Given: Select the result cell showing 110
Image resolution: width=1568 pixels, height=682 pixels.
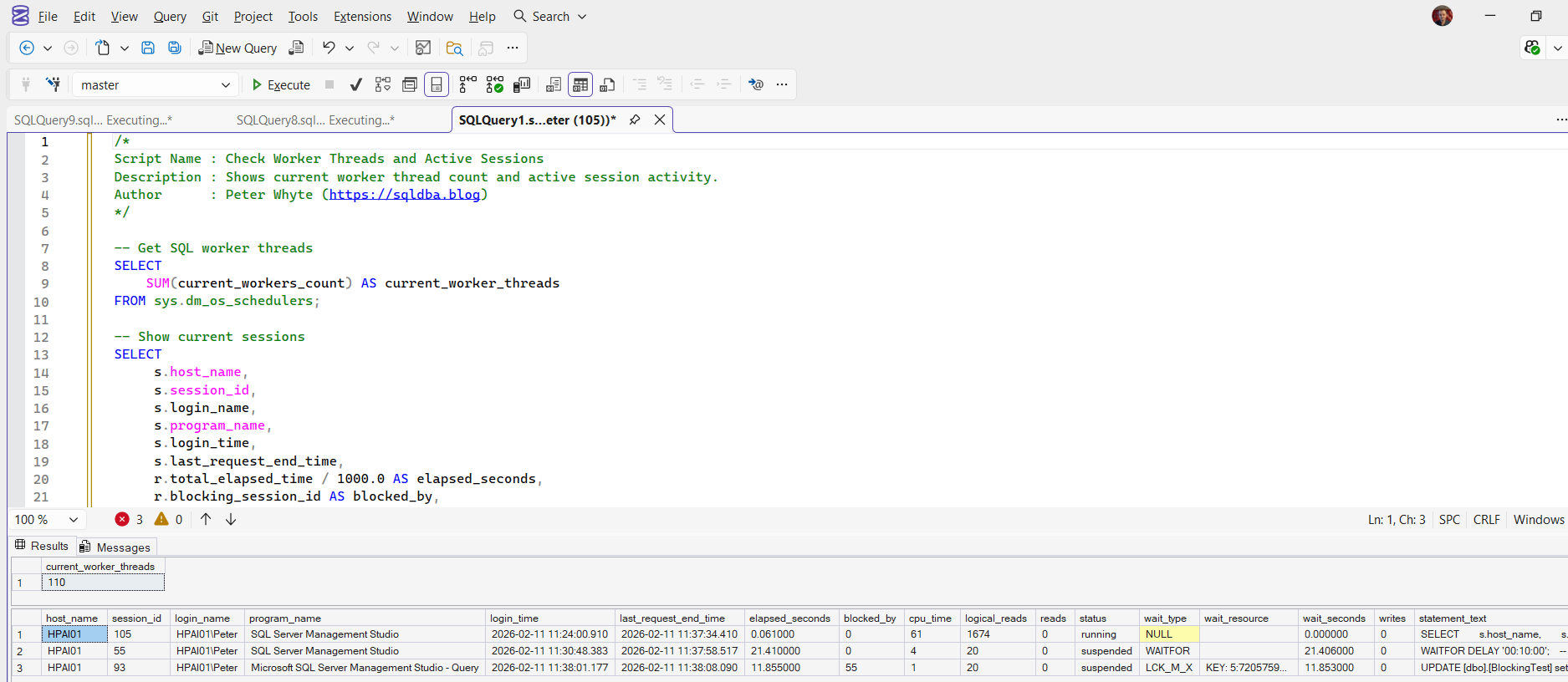Looking at the screenshot, I should point(102,583).
